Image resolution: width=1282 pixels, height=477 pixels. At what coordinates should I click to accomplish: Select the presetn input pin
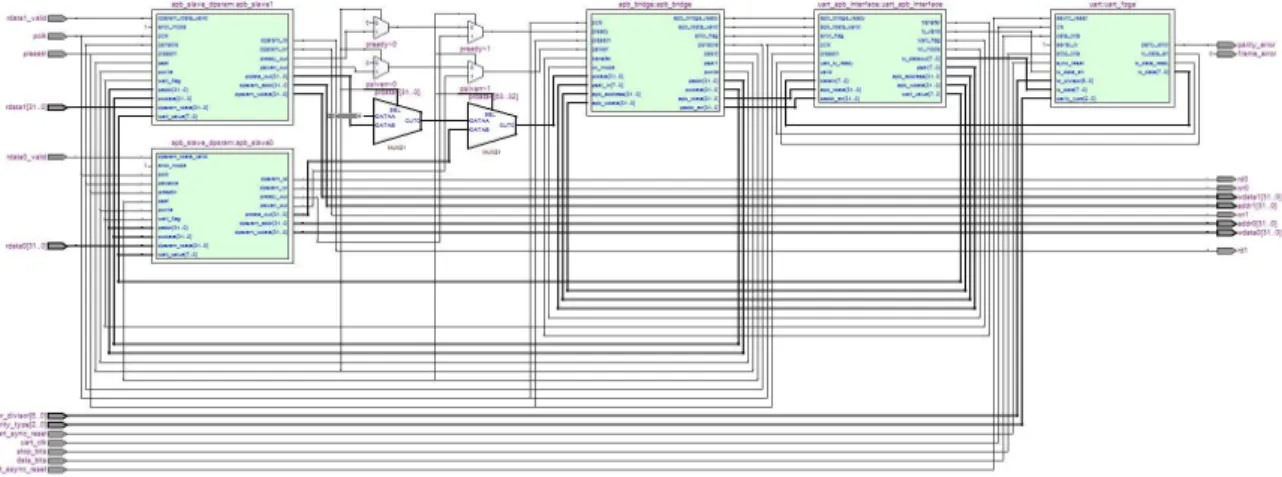(57, 52)
